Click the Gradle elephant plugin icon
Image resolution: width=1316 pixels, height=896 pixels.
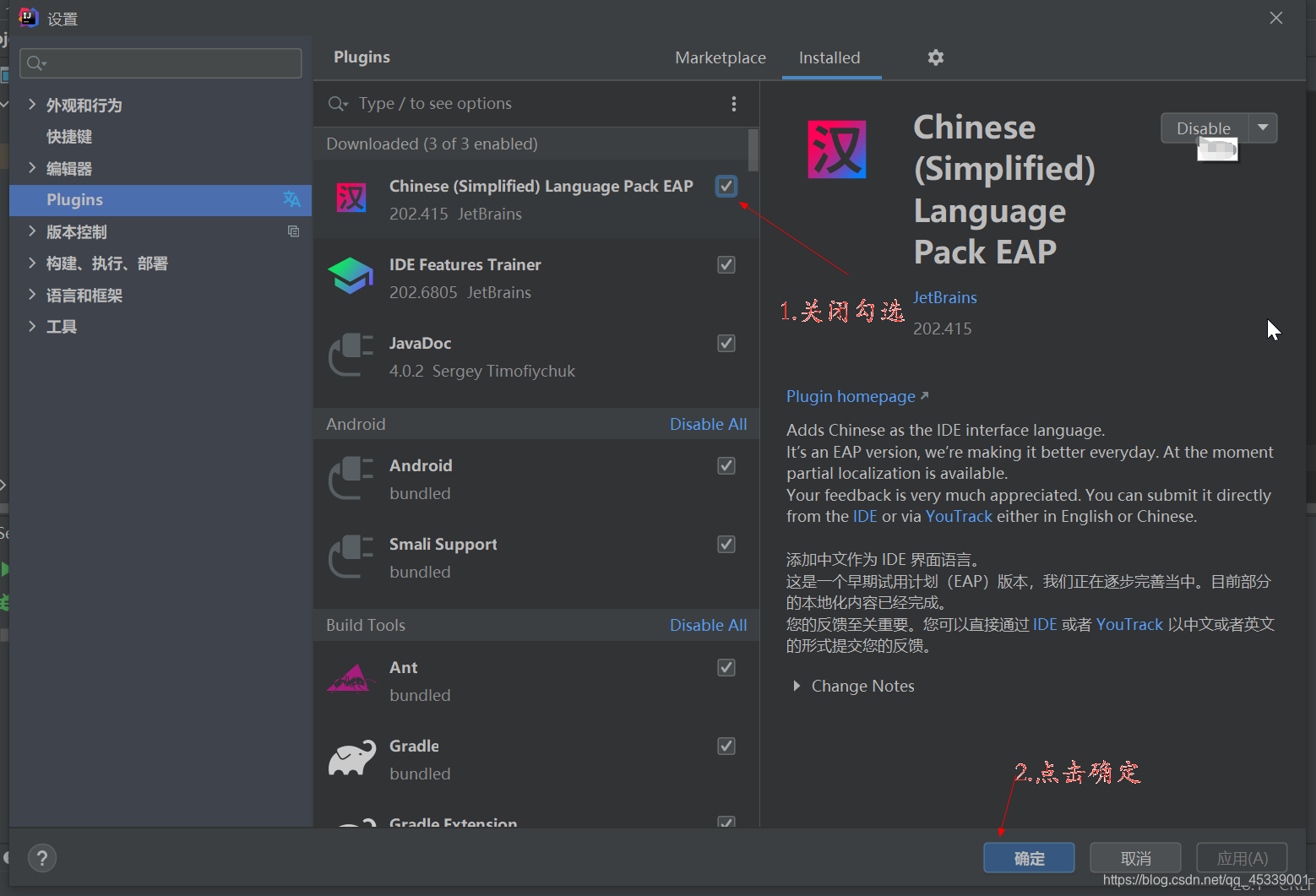point(351,758)
